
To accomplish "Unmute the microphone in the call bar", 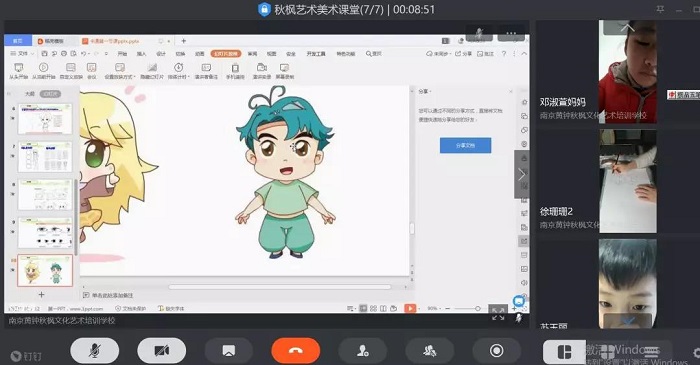I will click(x=95, y=351).
